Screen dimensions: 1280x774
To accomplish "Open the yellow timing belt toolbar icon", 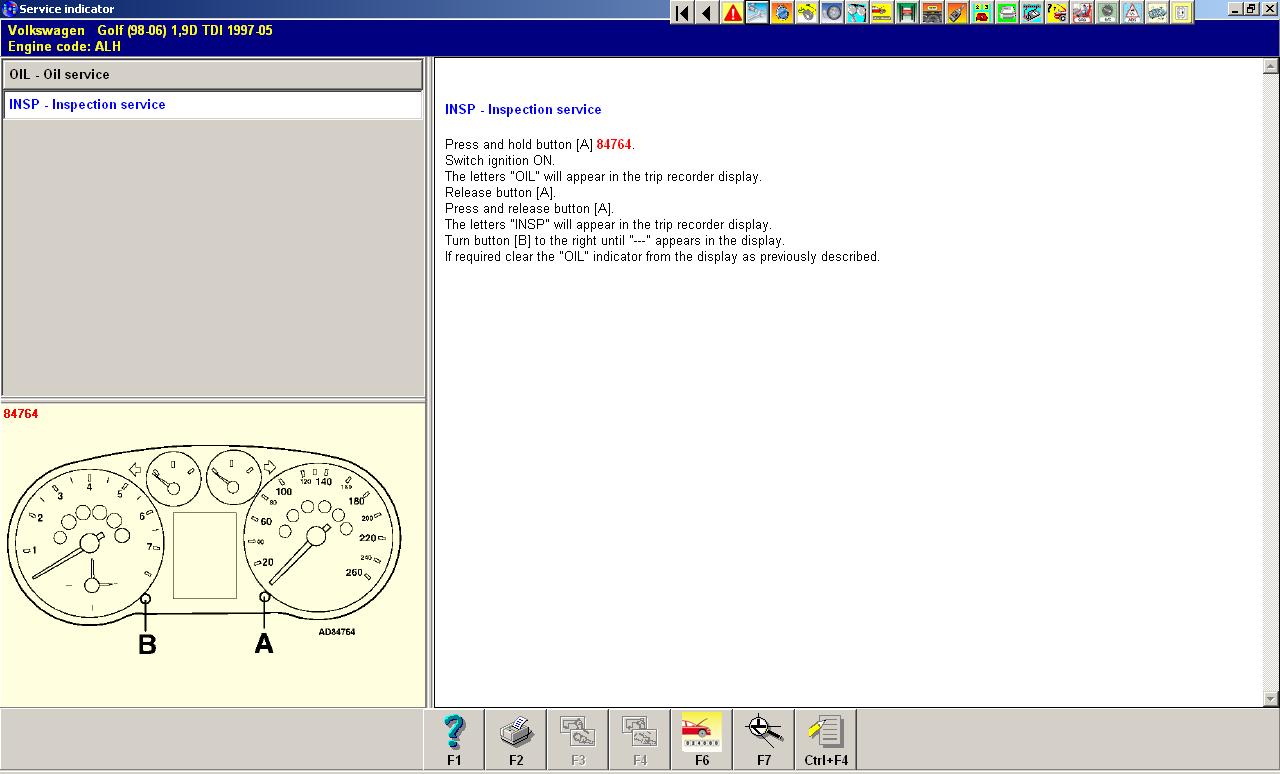I will pyautogui.click(x=807, y=13).
